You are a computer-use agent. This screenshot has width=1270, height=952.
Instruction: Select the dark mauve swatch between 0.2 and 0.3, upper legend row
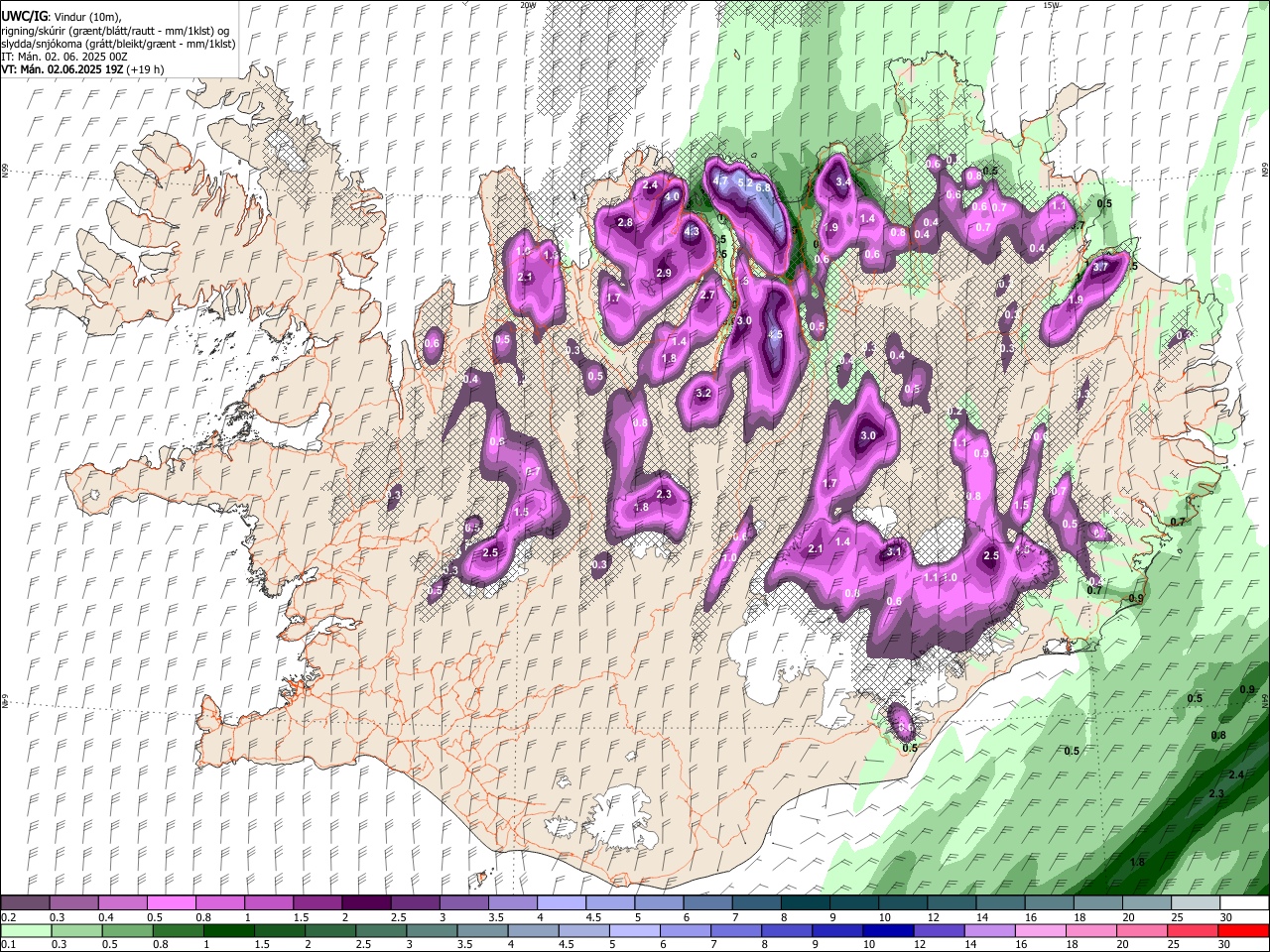coord(26,903)
